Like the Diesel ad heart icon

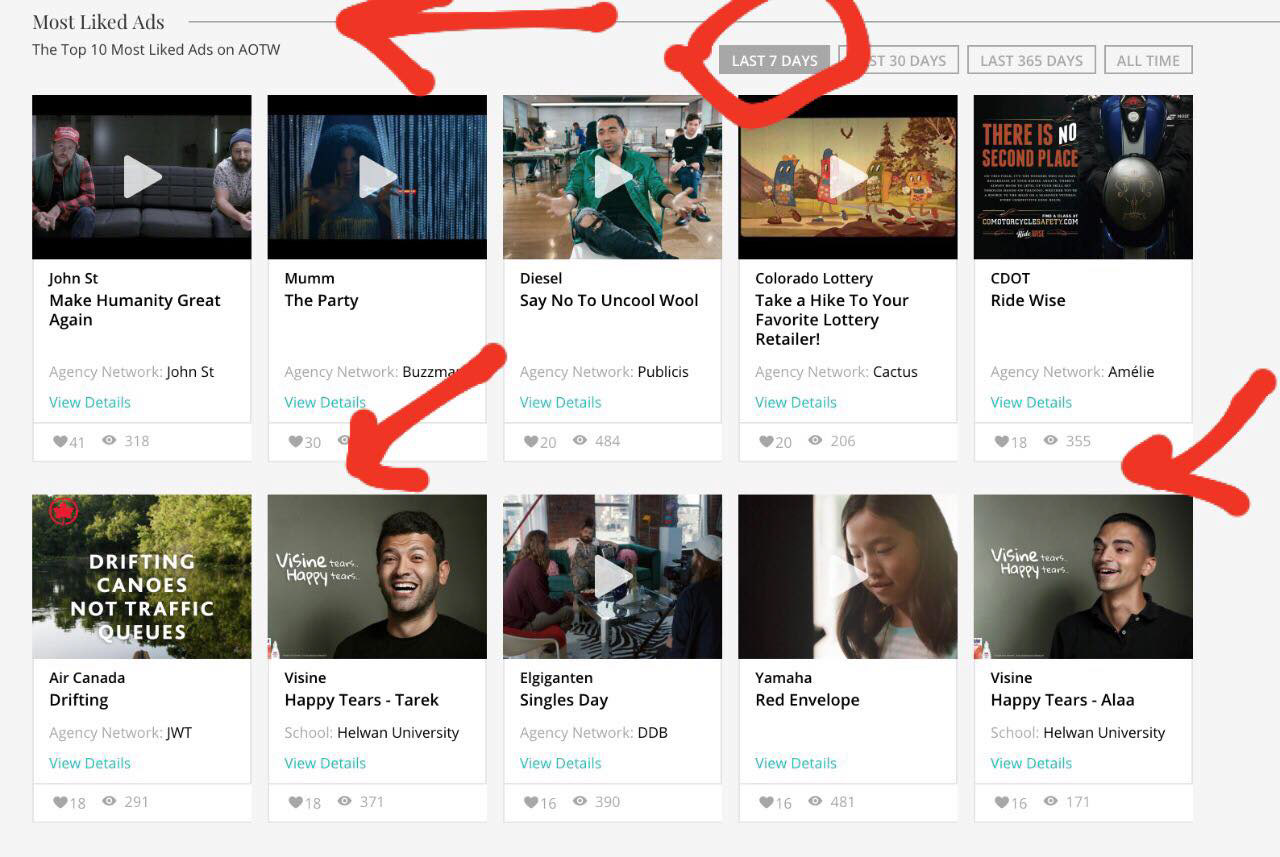[x=531, y=441]
